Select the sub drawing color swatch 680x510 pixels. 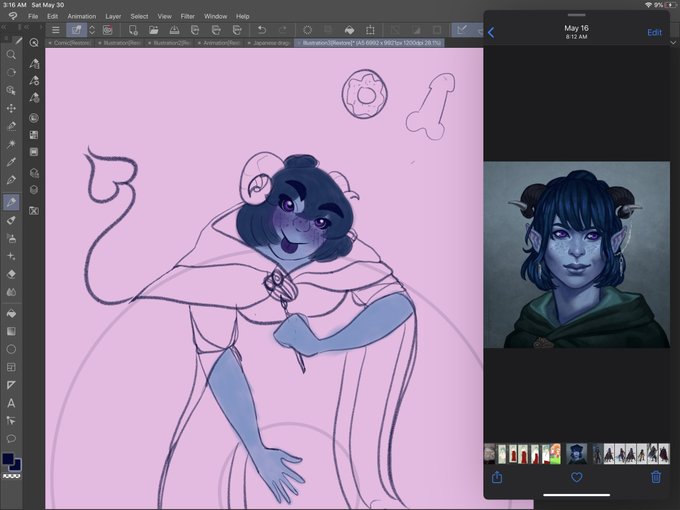pyautogui.click(x=16, y=466)
